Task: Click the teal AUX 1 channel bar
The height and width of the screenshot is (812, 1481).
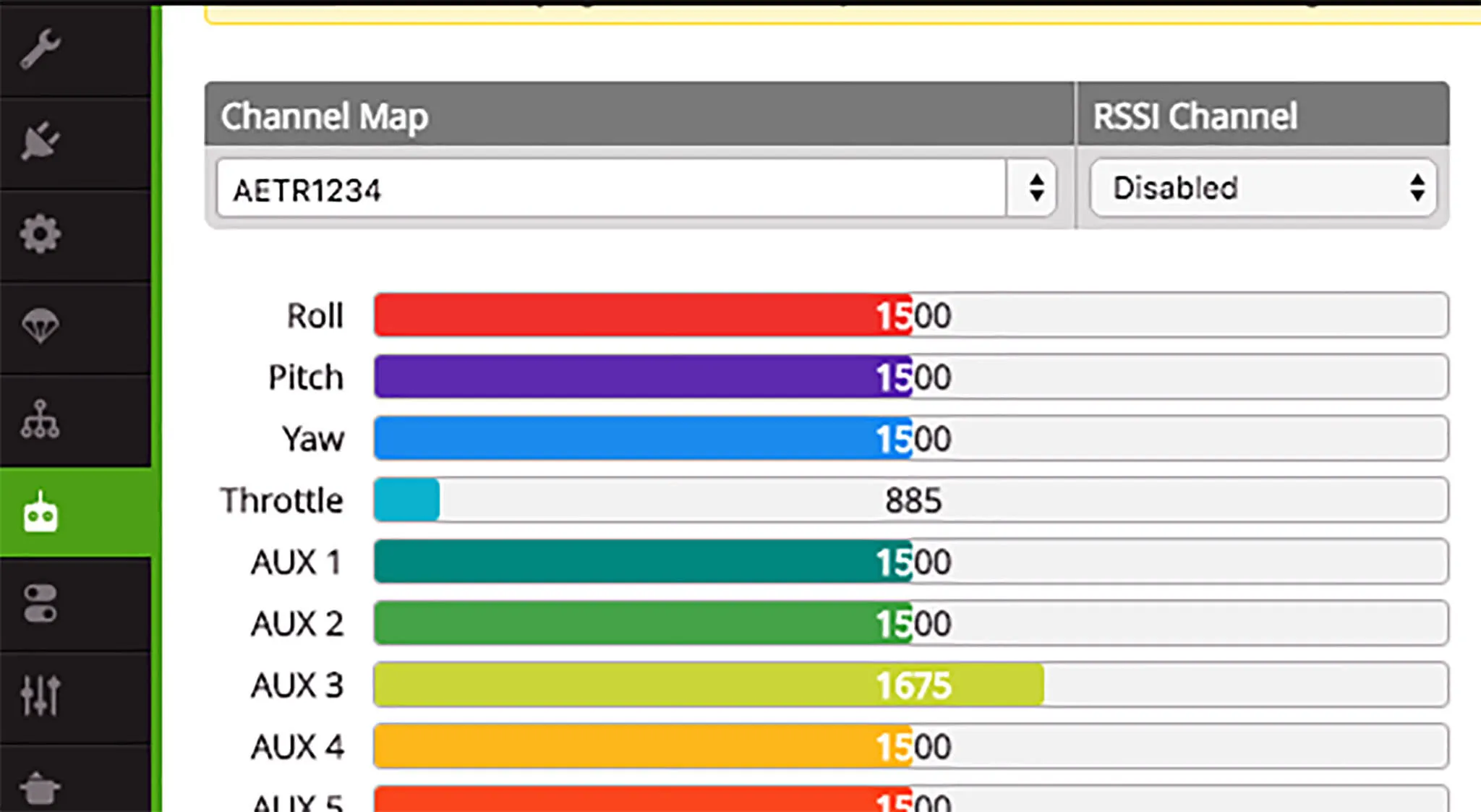Action: point(911,561)
